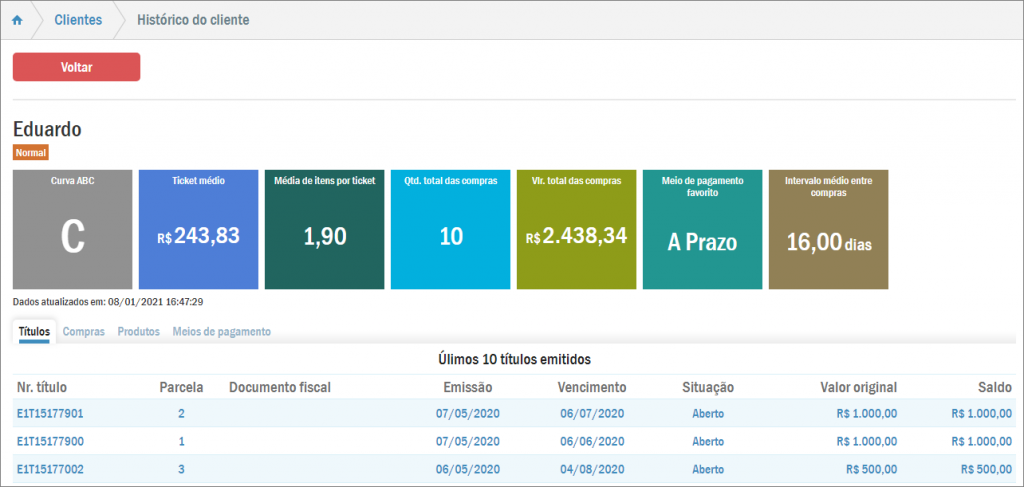Viewport: 1024px width, 487px height.
Task: Open title link E1T15177002
Action: click(50, 469)
